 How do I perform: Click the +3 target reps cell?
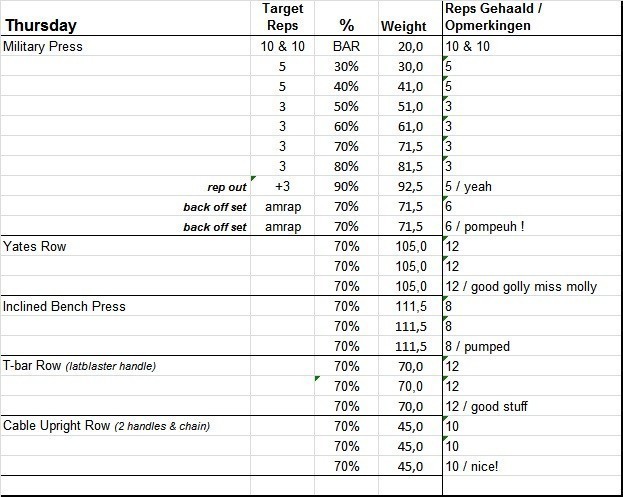tap(283, 186)
